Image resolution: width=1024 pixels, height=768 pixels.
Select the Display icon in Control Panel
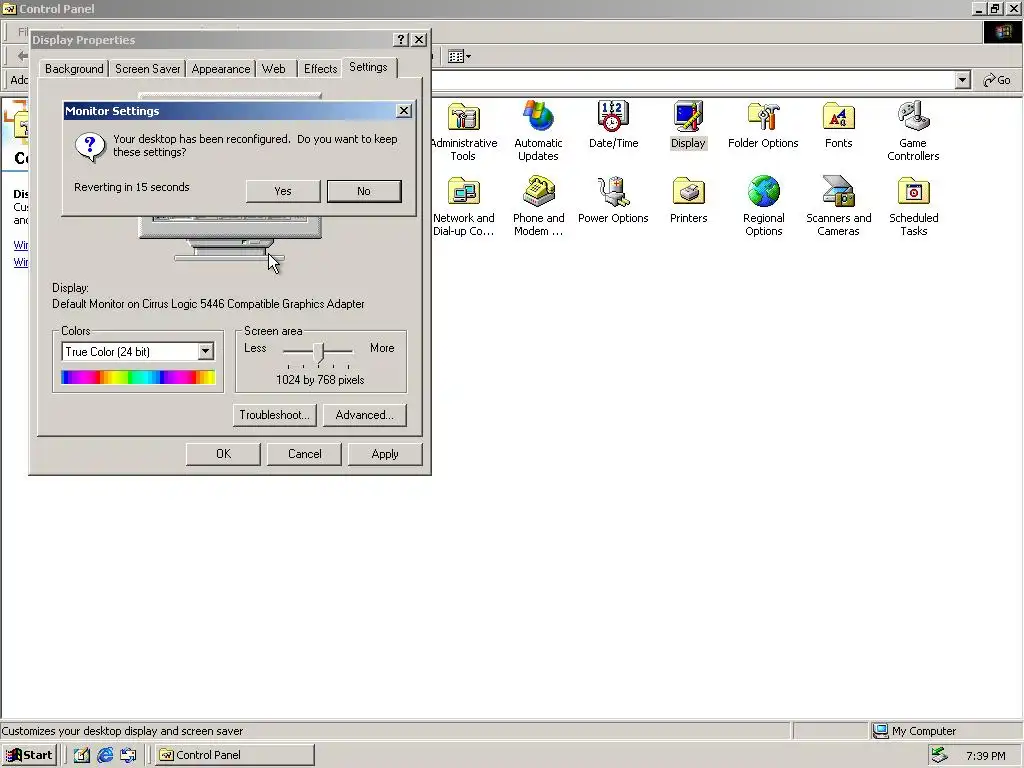tap(688, 124)
